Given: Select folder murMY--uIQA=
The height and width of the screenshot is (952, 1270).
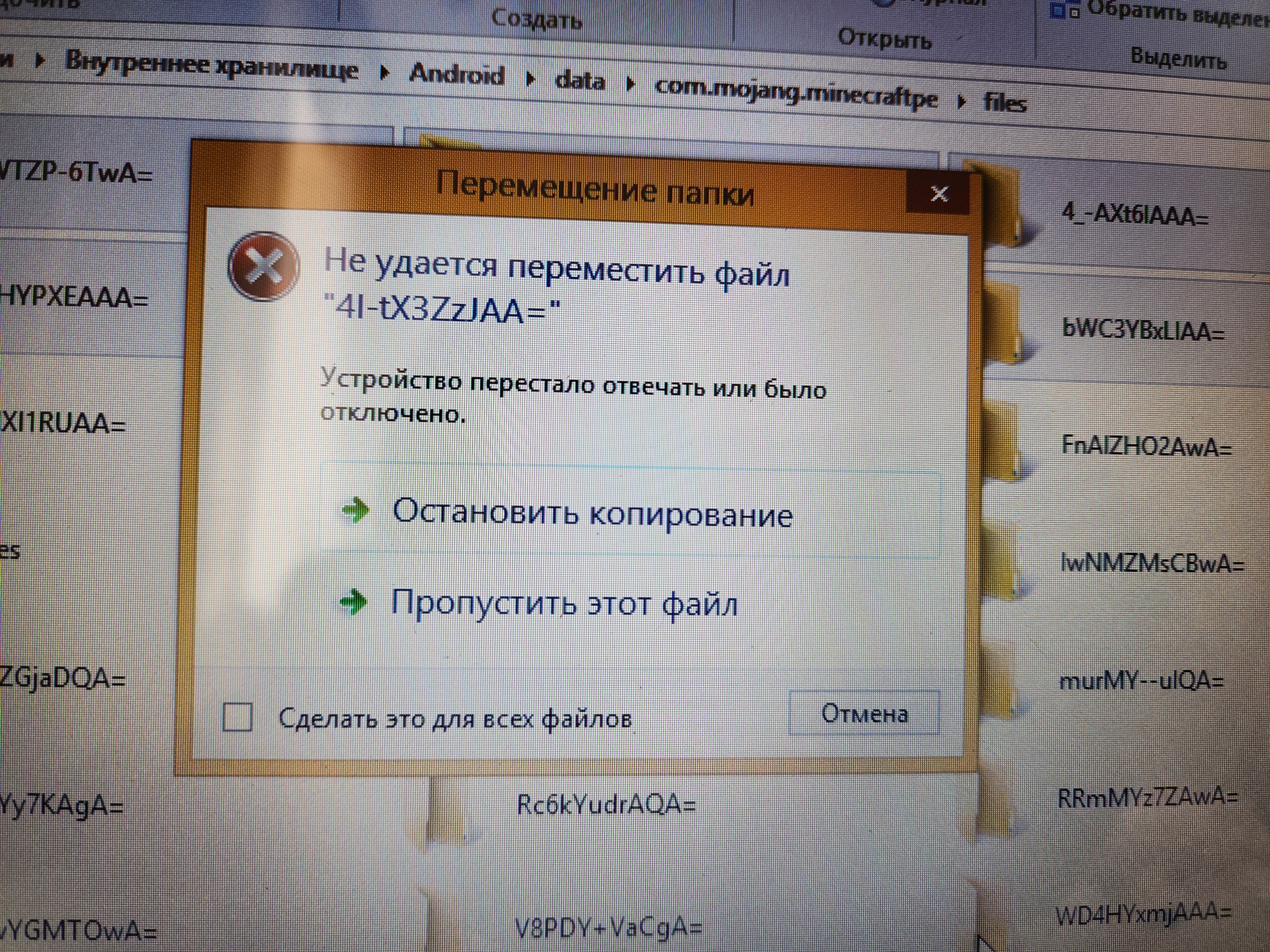Looking at the screenshot, I should tap(1141, 681).
